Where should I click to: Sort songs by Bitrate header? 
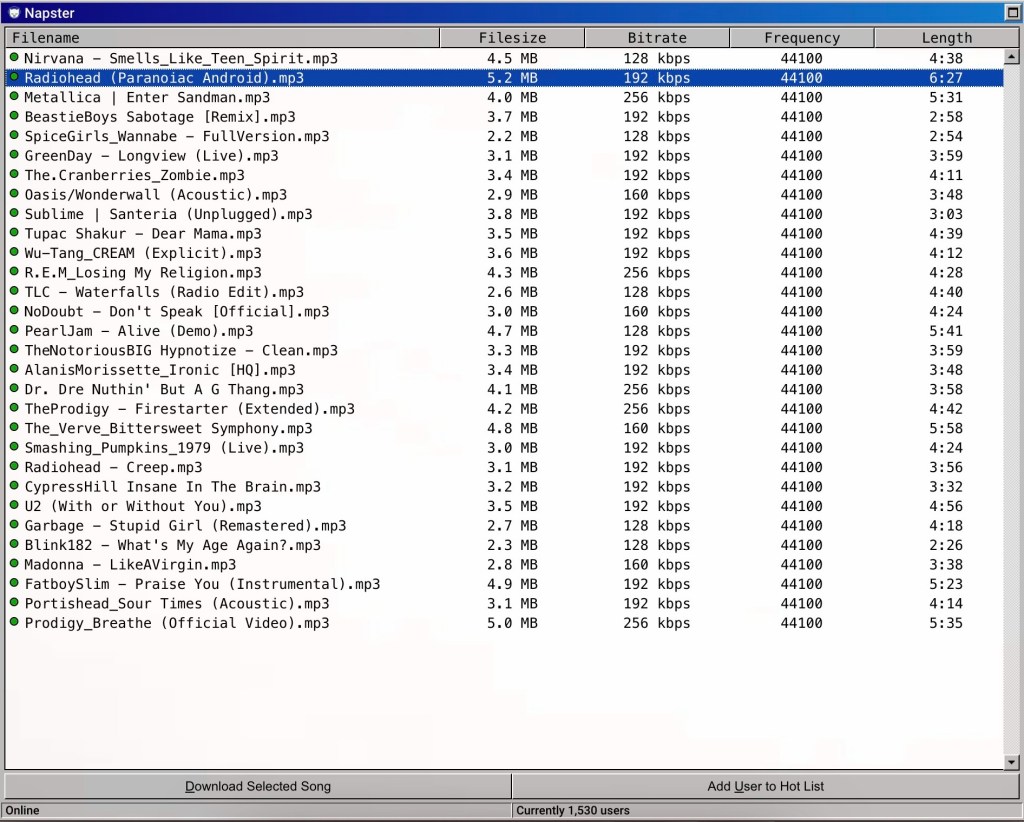pyautogui.click(x=657, y=38)
